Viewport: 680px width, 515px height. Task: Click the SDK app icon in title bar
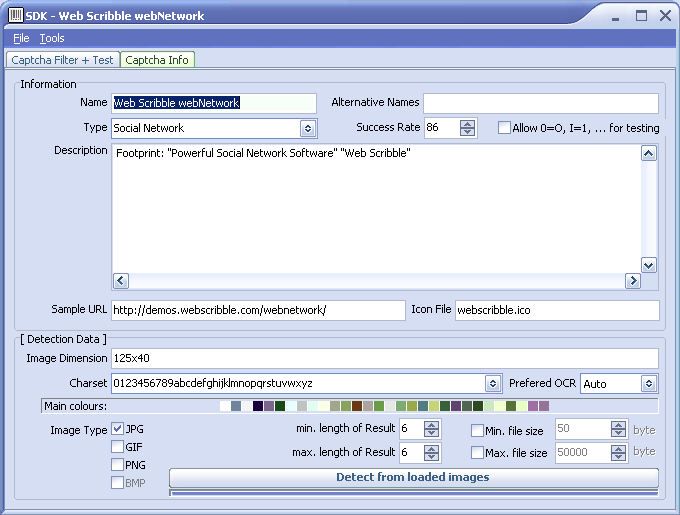16,15
